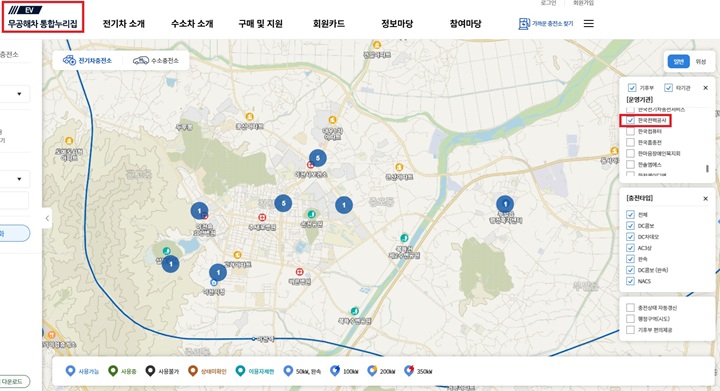Check the 한국컴퓨터 operator
This screenshot has width=720, height=391.
(630, 131)
